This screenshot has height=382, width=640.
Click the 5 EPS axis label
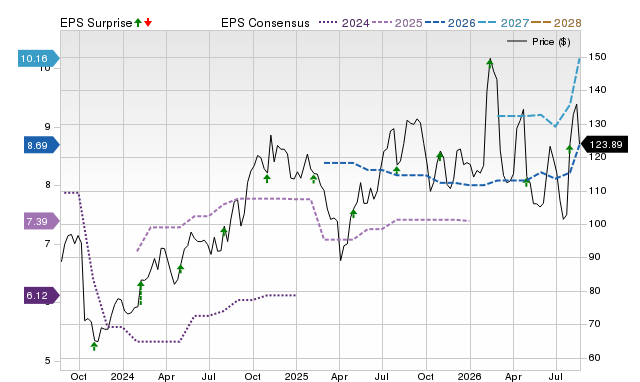48,361
